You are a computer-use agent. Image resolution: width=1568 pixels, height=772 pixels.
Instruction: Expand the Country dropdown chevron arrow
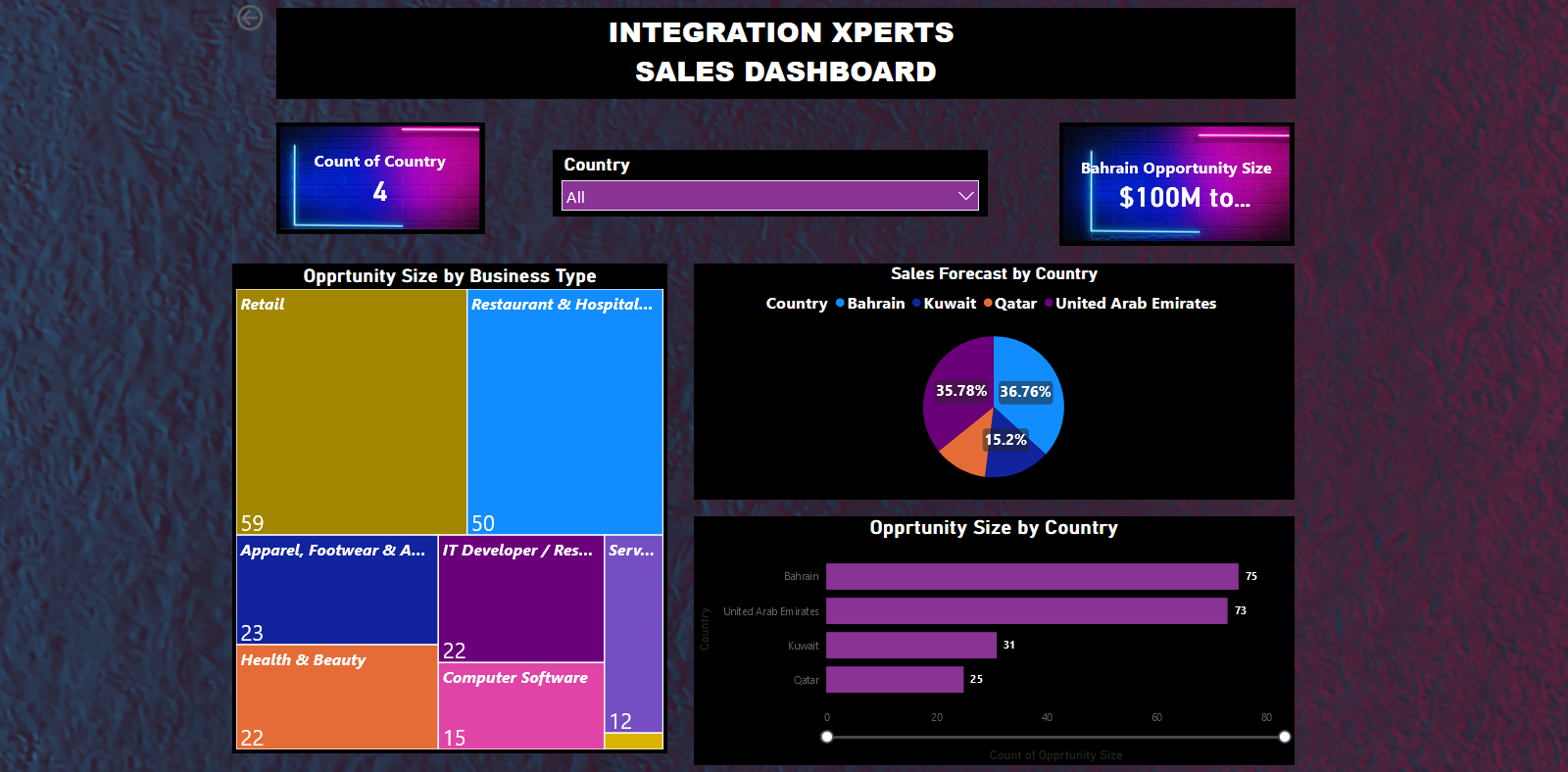pos(965,196)
